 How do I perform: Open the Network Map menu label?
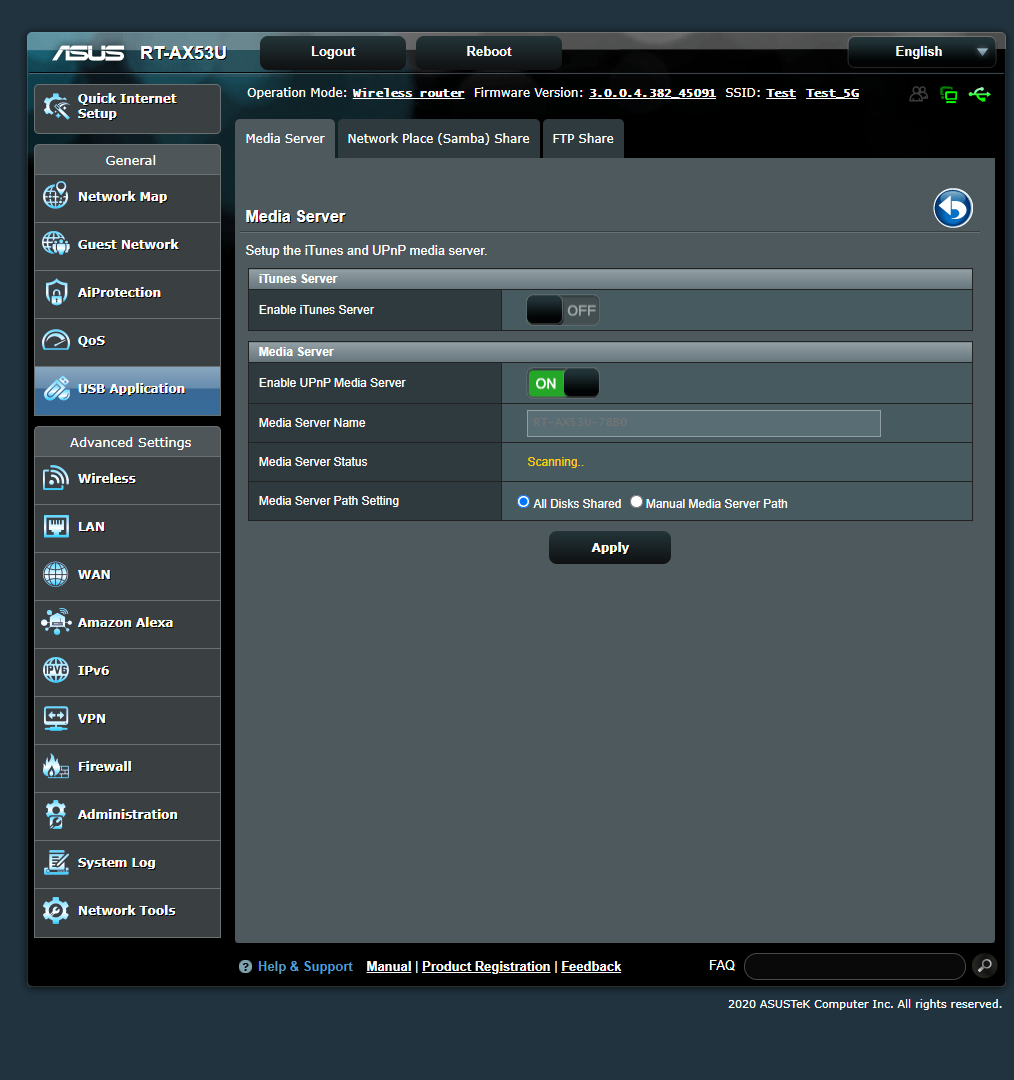(123, 196)
